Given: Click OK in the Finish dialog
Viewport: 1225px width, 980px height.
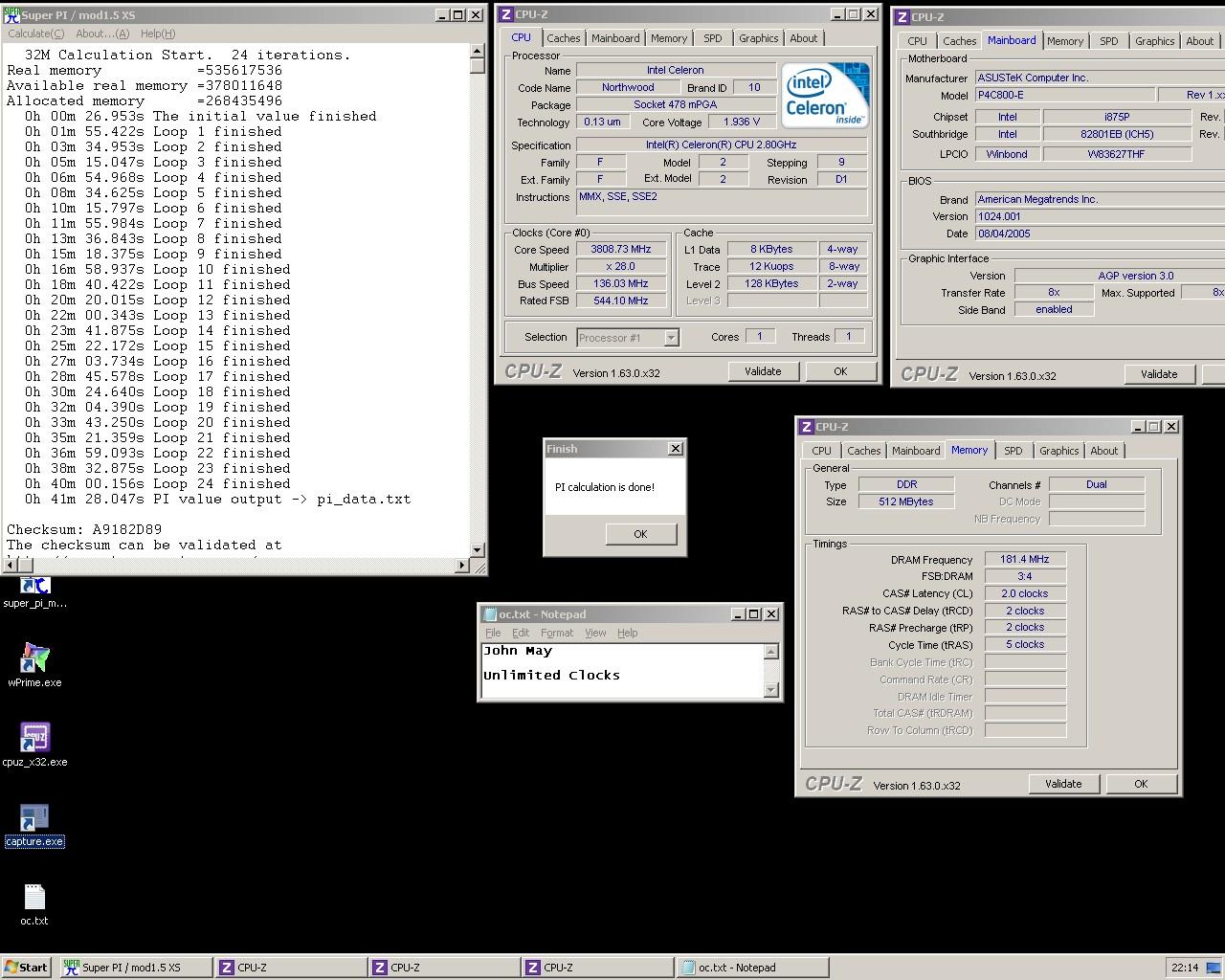Looking at the screenshot, I should click(641, 534).
